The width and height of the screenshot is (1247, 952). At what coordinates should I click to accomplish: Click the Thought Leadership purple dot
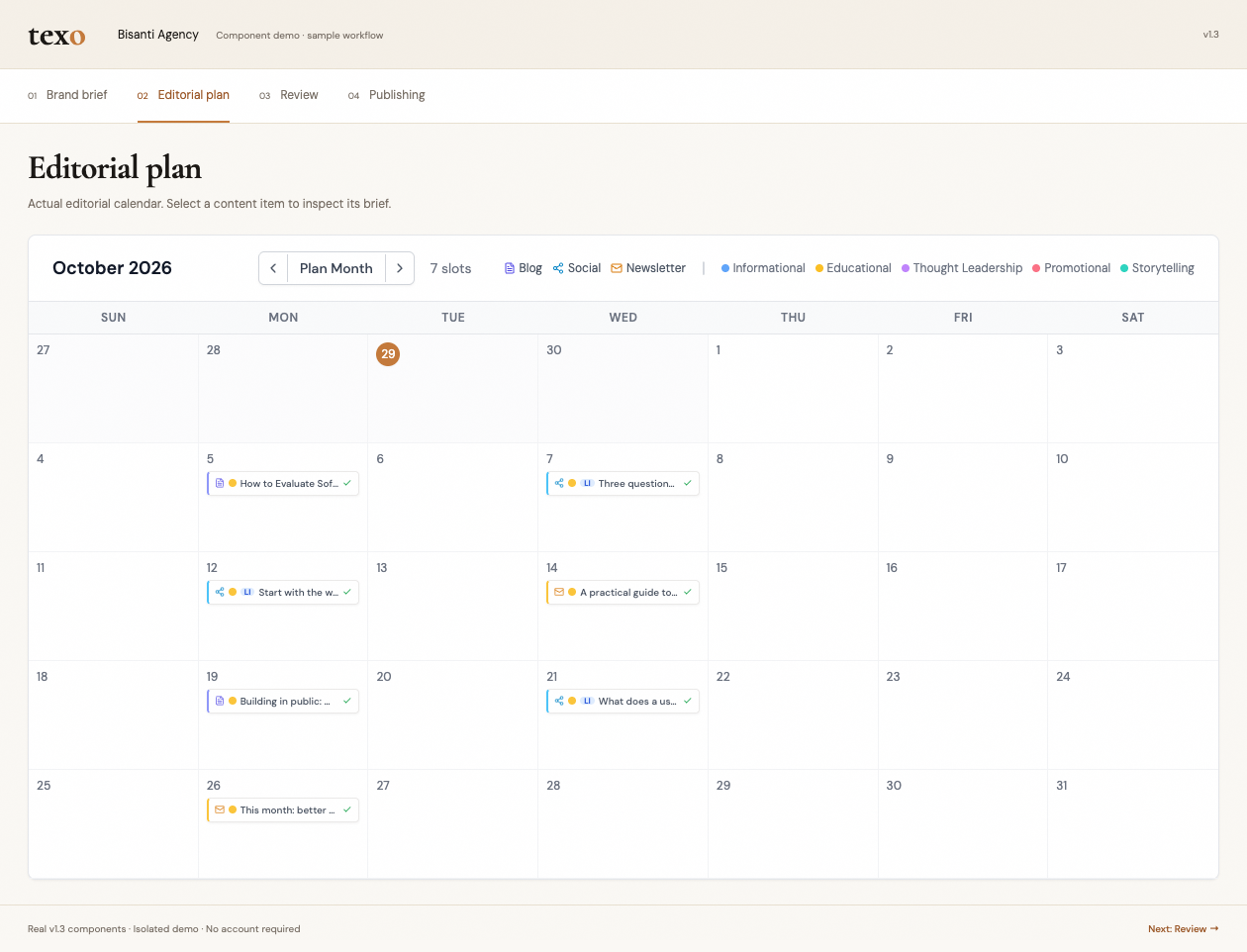(x=906, y=268)
